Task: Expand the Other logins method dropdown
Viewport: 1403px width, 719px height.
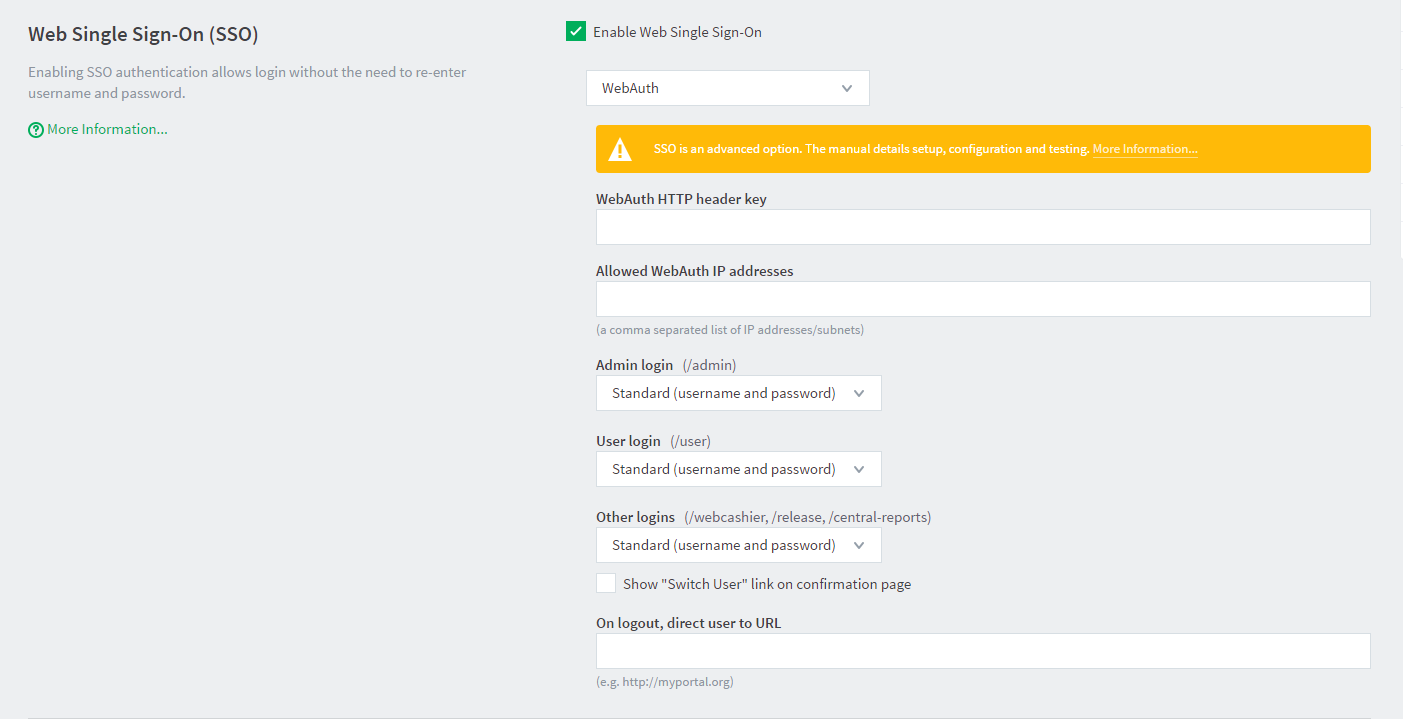Action: (x=738, y=545)
